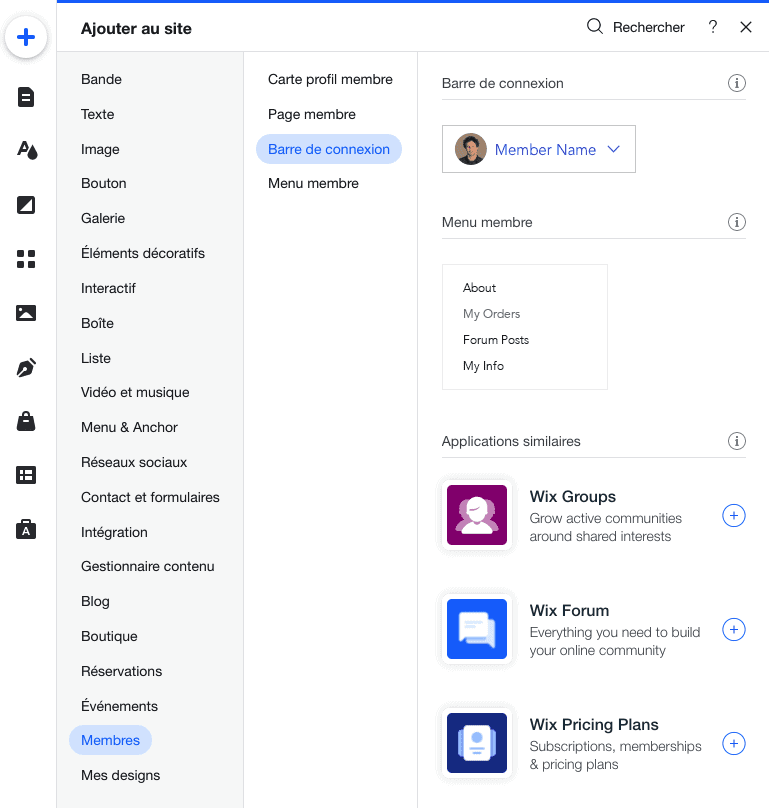Click My Orders in member menu preview
769x808 pixels.
tap(491, 314)
